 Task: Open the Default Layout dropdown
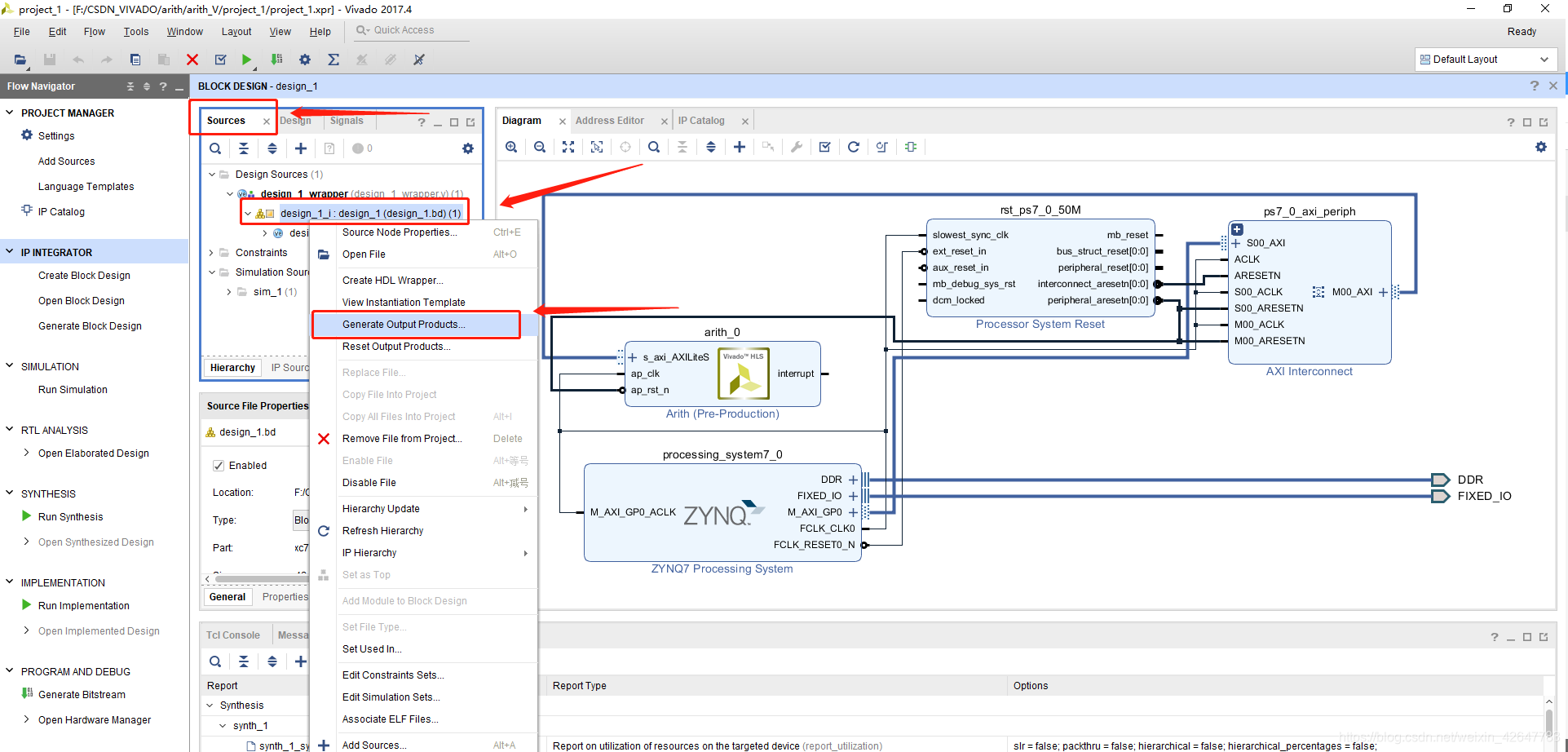point(1486,60)
